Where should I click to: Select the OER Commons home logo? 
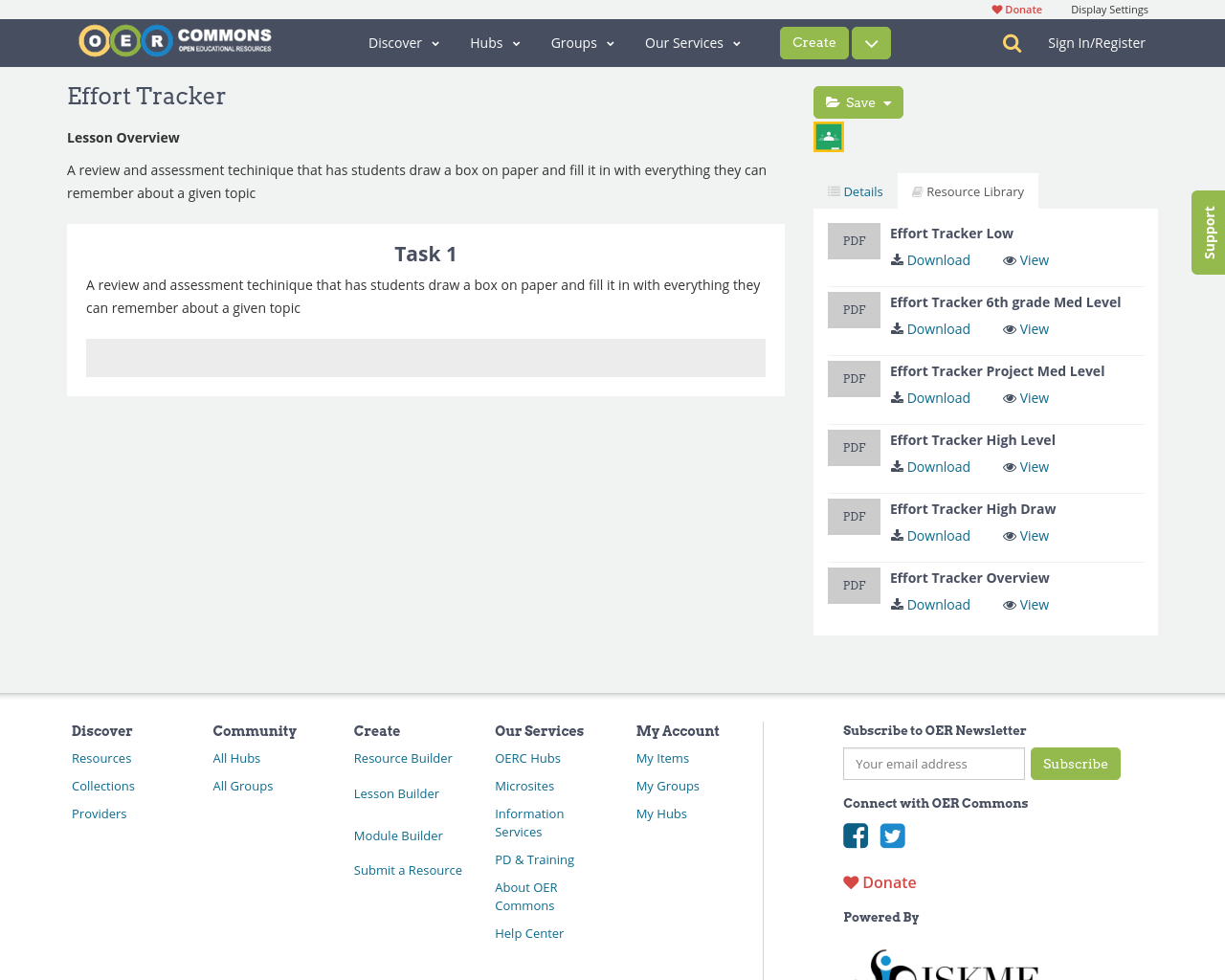pyautogui.click(x=174, y=40)
